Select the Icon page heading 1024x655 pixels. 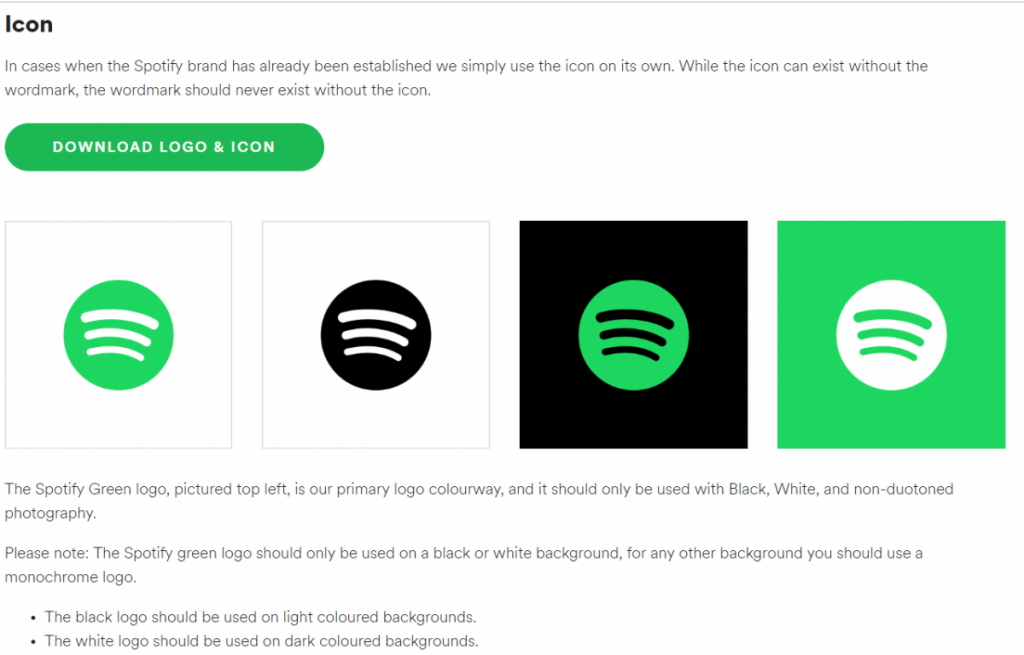tap(28, 23)
